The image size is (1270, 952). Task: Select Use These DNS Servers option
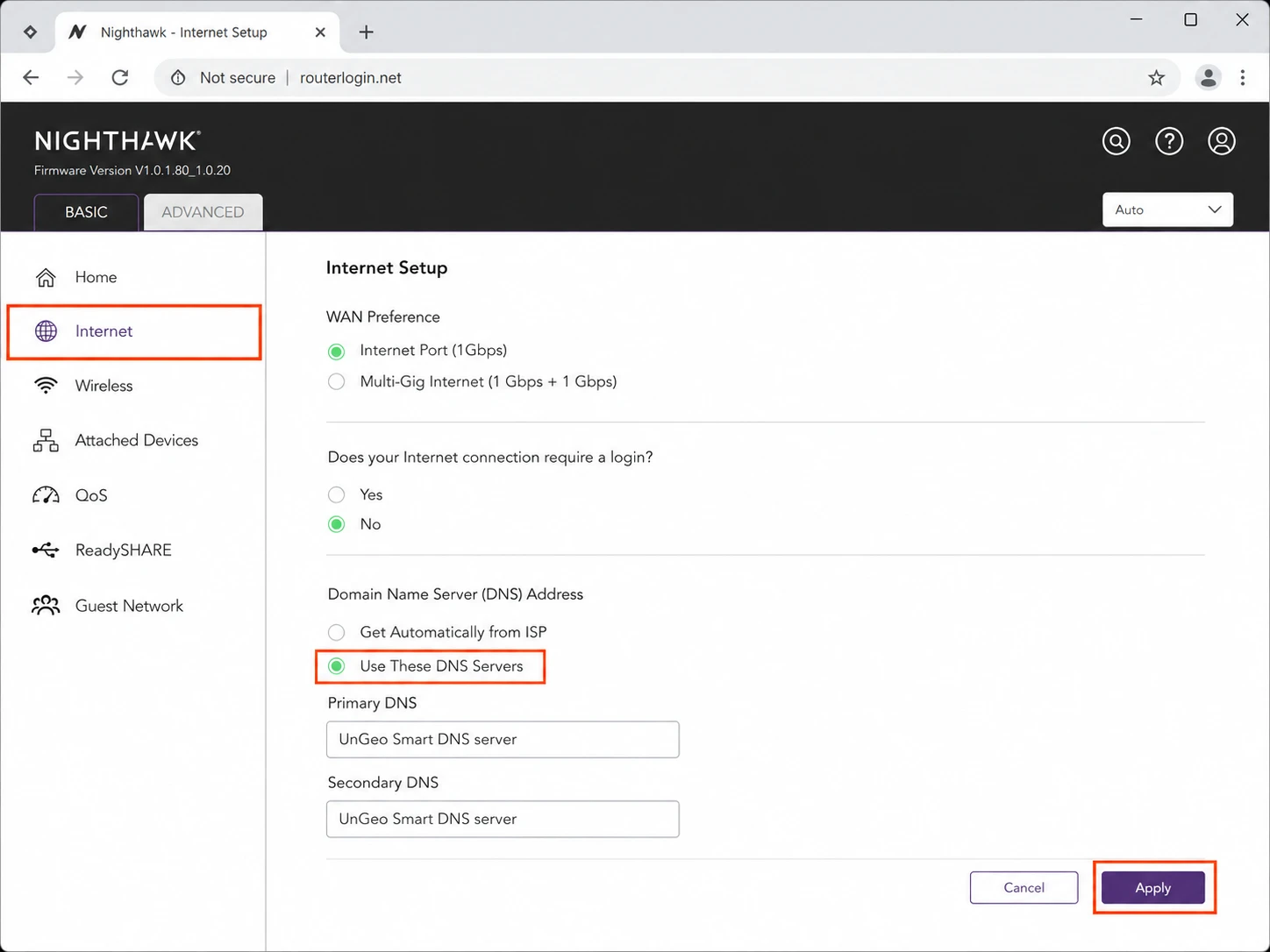click(336, 666)
